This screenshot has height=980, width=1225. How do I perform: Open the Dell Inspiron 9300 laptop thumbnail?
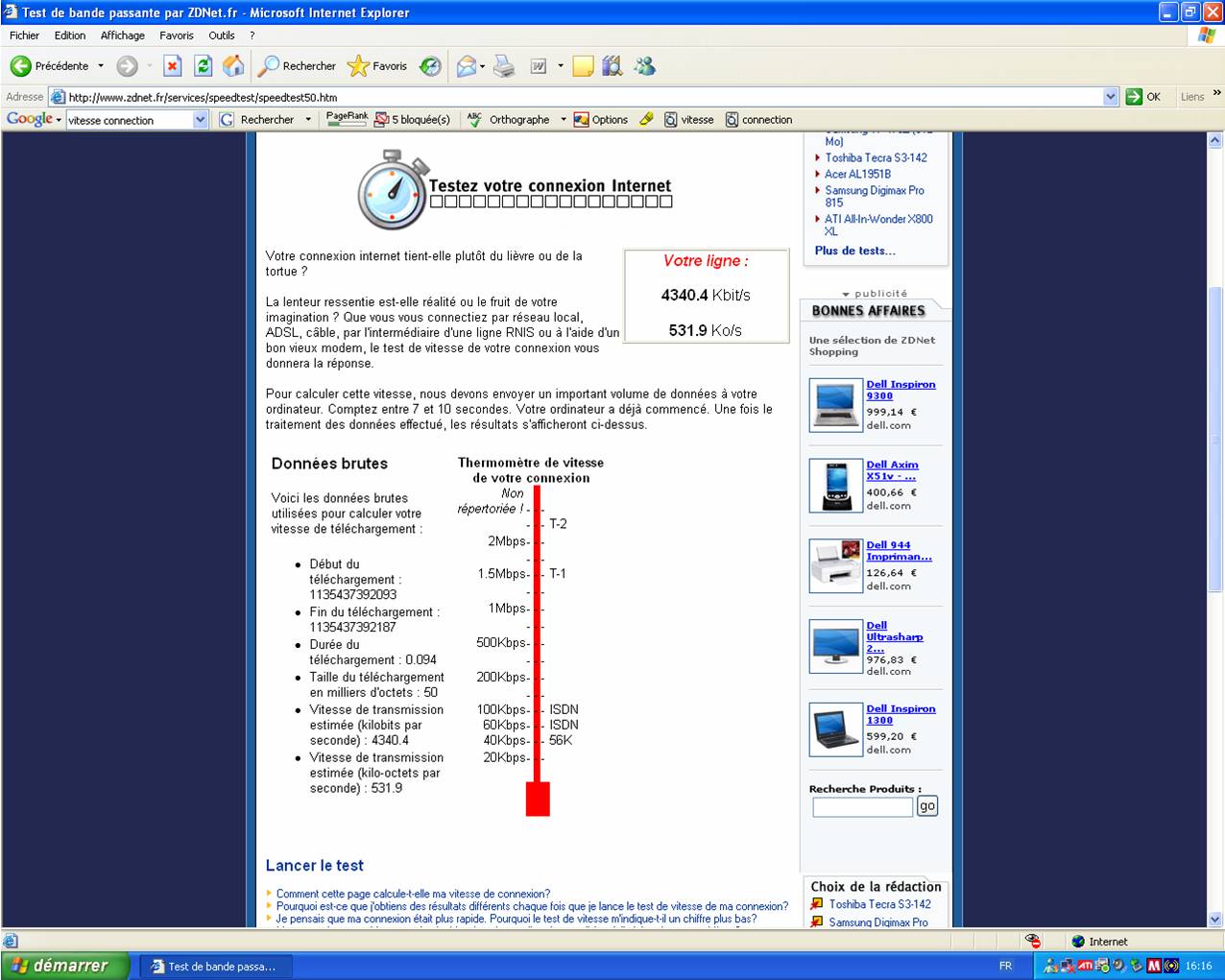[x=836, y=404]
